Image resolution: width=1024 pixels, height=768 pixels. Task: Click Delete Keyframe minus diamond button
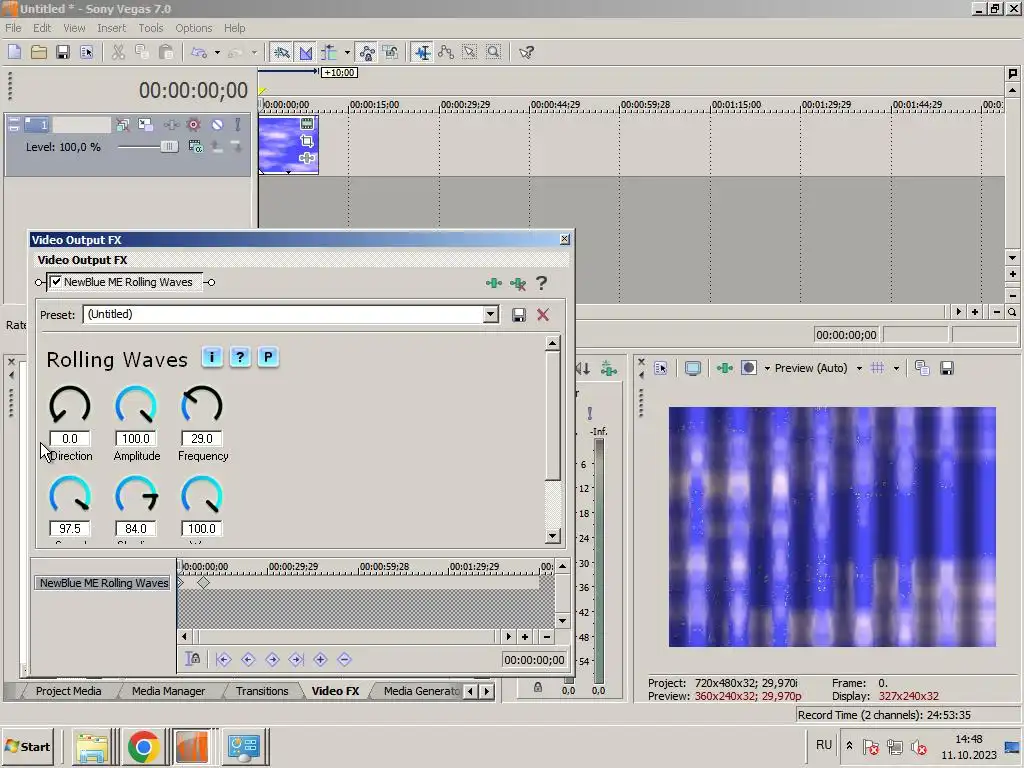[344, 660]
